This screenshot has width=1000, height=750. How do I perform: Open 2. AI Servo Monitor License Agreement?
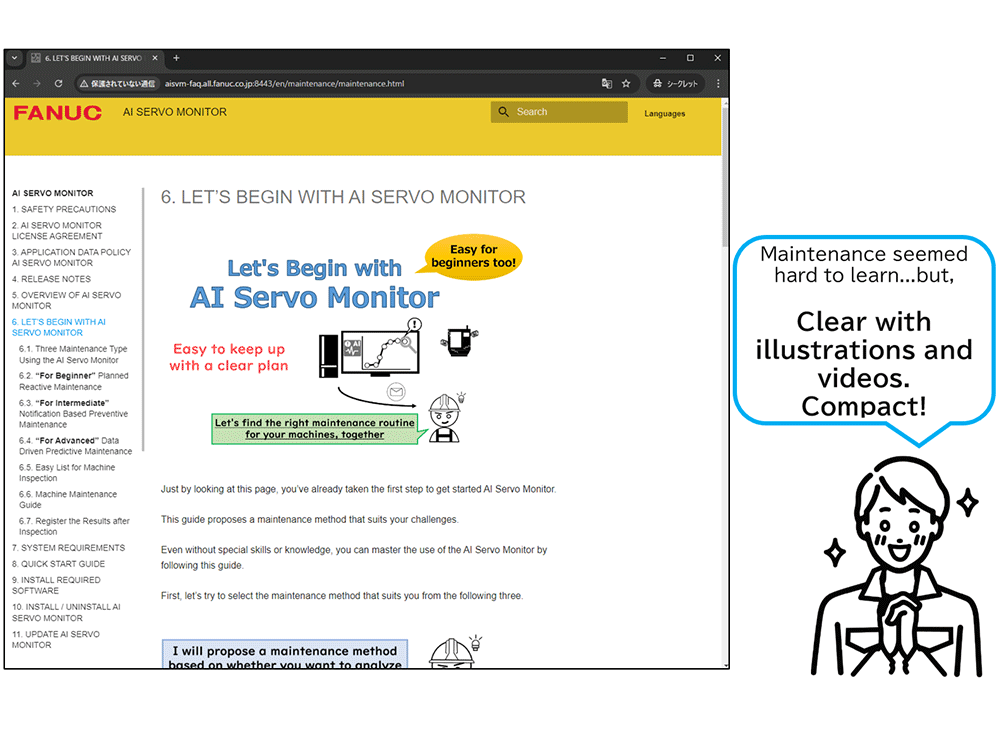click(57, 231)
